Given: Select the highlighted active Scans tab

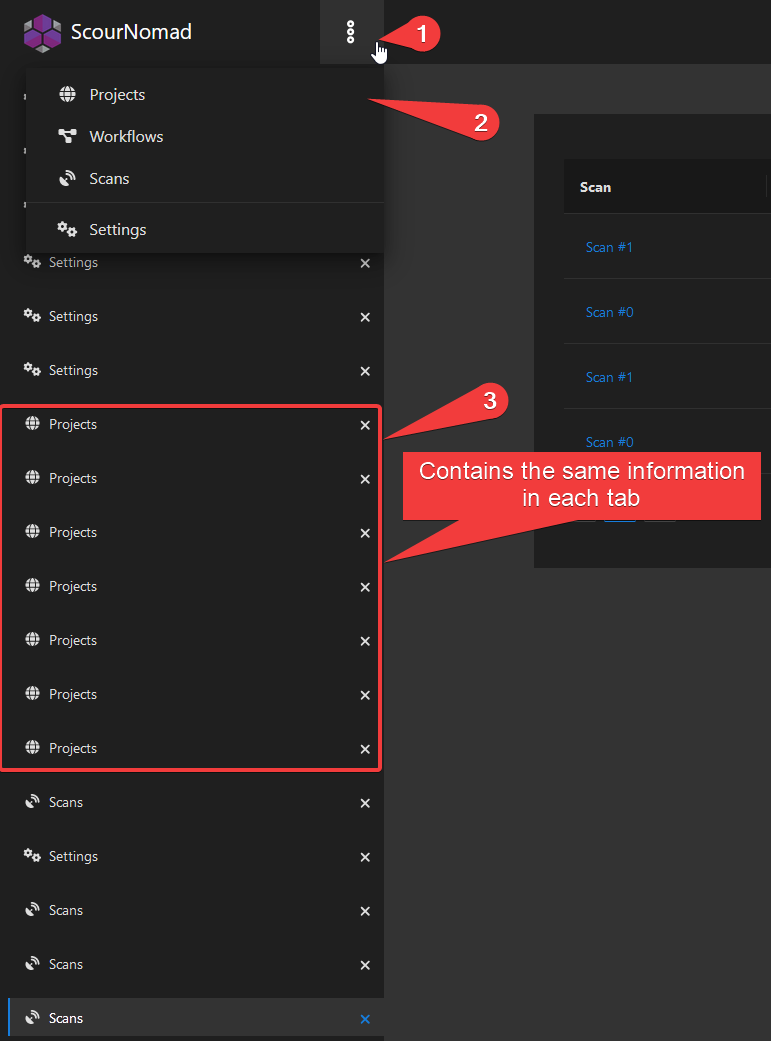Looking at the screenshot, I should pos(196,1018).
